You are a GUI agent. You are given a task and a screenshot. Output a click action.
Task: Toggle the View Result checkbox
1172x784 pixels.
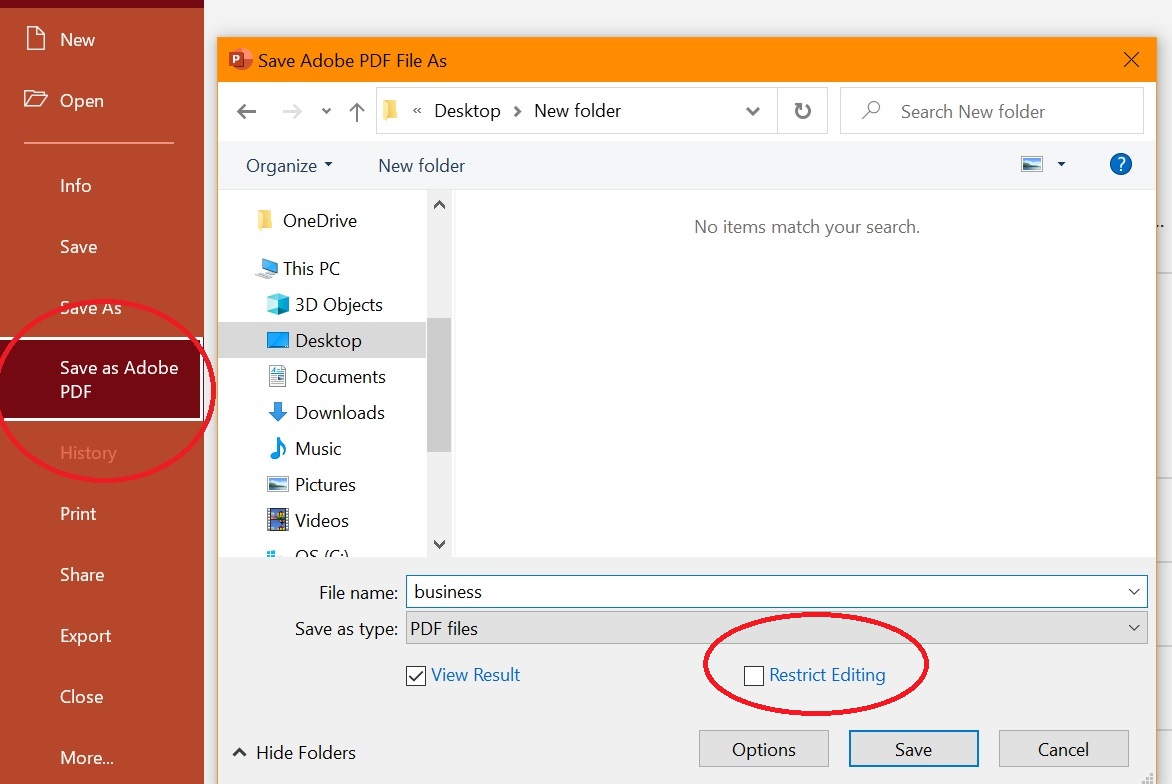[x=416, y=676]
